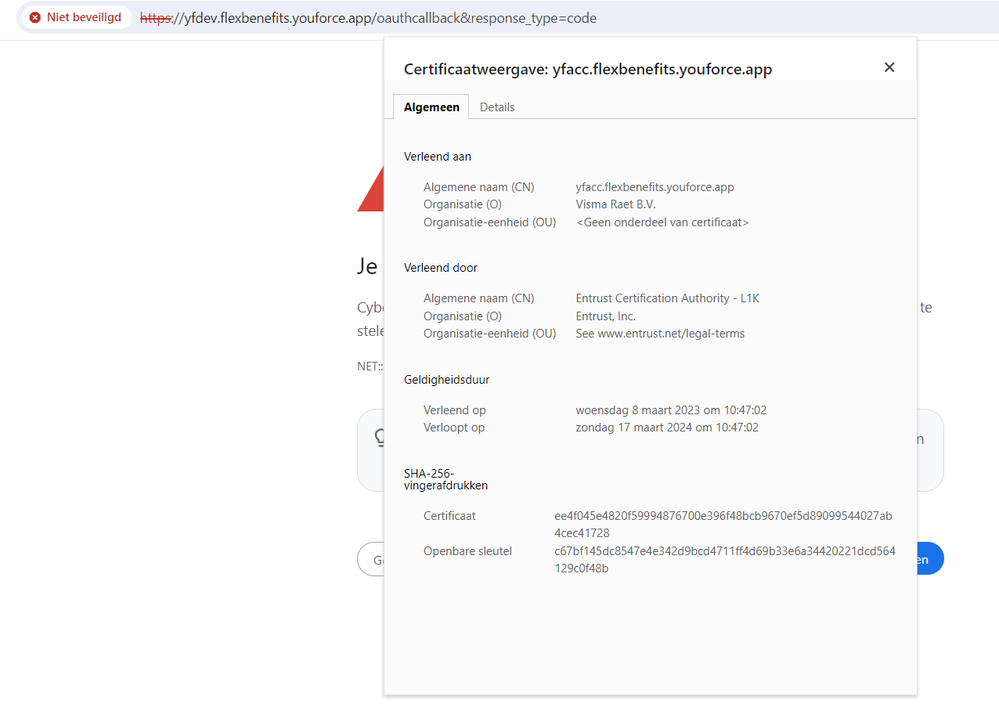Click the certificate fingerprint starting ee4f045e
The width and height of the screenshot is (999, 711).
point(723,524)
